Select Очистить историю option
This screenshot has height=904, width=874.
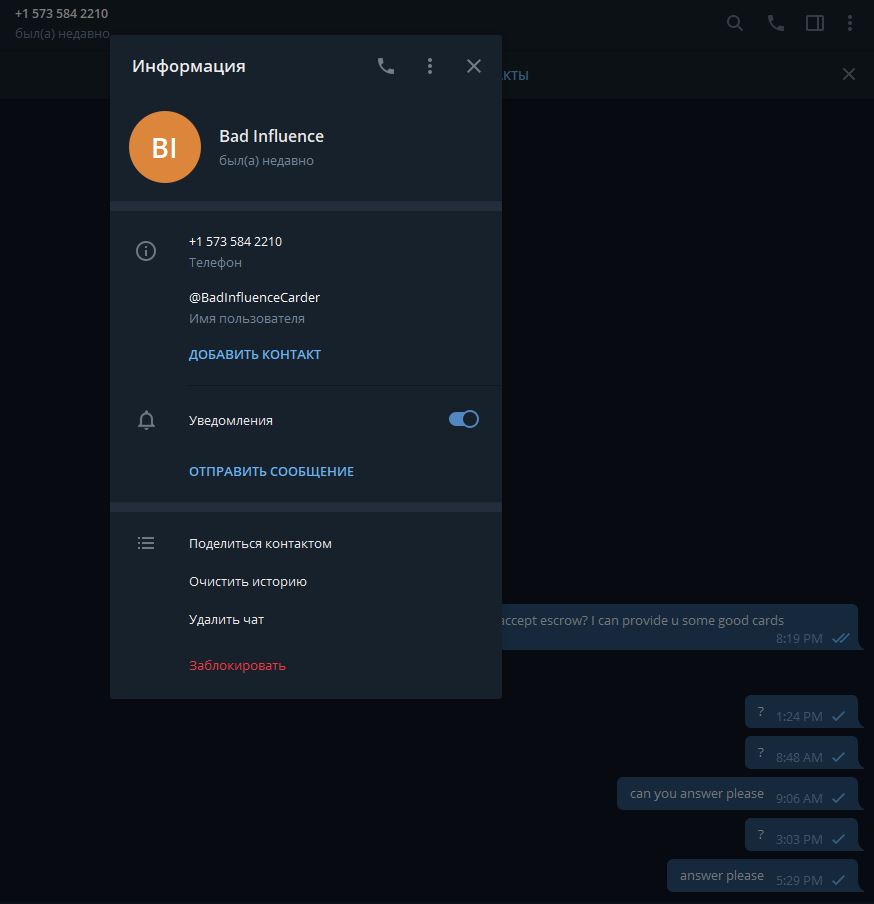(x=248, y=581)
